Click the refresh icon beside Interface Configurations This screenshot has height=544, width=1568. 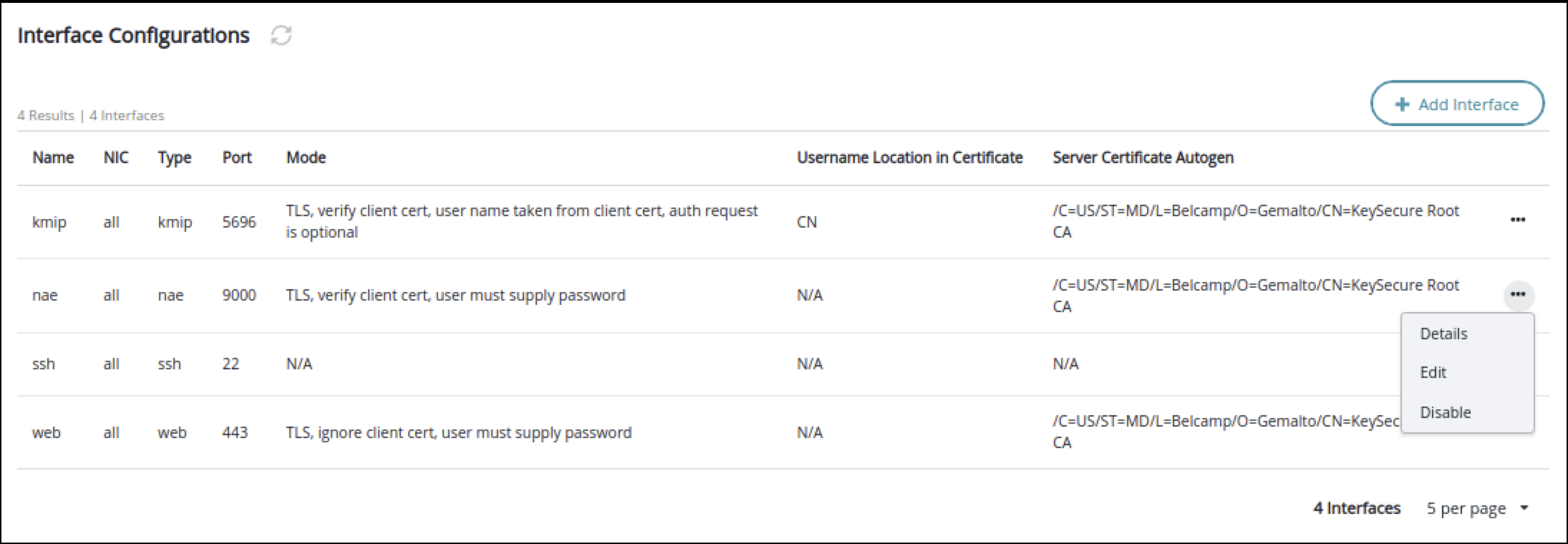pos(281,36)
